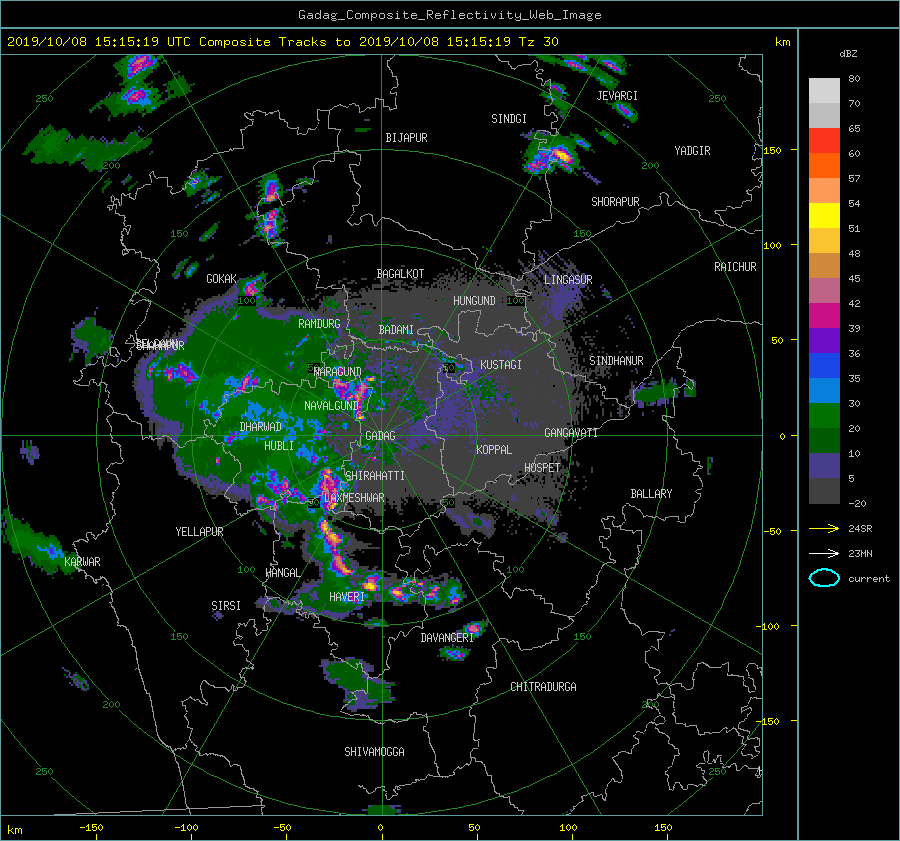Click the GOKAK city label
The width and height of the screenshot is (900, 841).
[221, 279]
